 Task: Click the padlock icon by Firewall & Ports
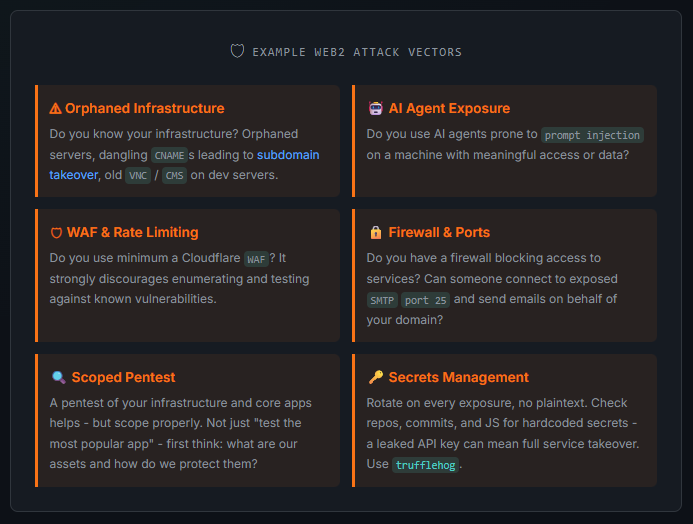[376, 232]
